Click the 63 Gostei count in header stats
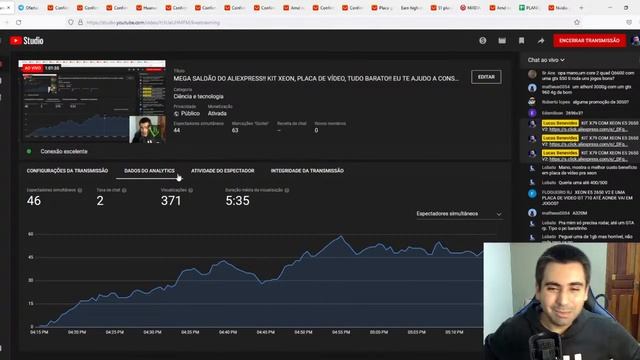 [235, 131]
